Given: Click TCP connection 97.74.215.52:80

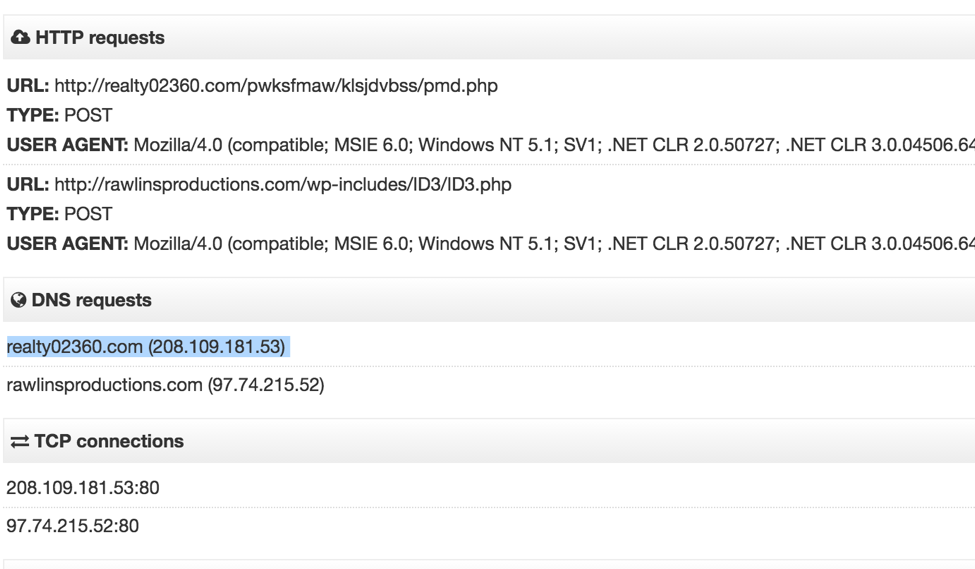Looking at the screenshot, I should [73, 525].
